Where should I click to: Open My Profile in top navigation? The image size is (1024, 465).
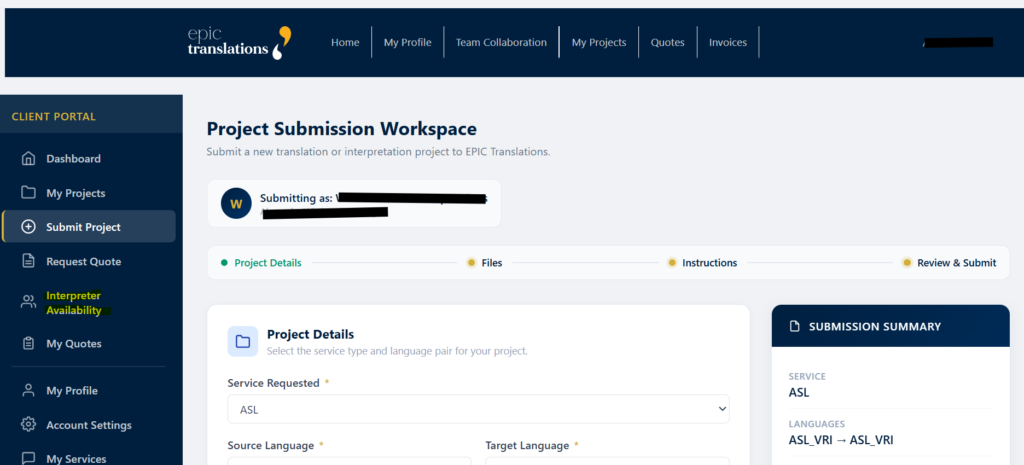(408, 42)
